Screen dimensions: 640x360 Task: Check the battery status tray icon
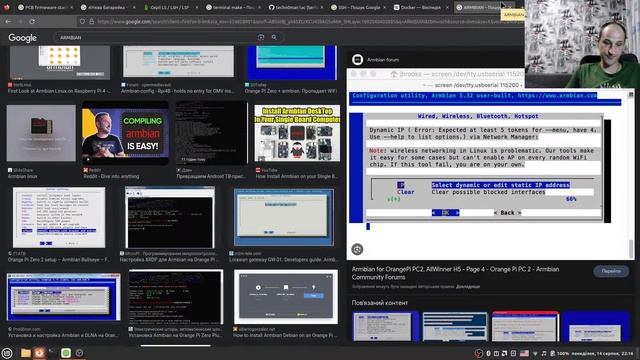tap(552, 353)
